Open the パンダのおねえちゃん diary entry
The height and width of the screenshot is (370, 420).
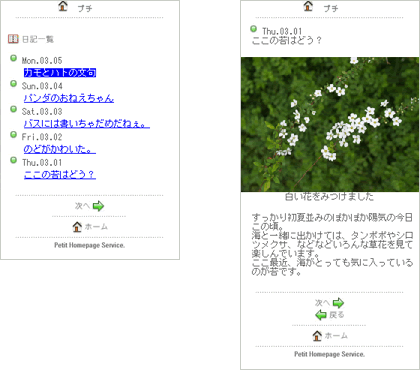(x=69, y=98)
